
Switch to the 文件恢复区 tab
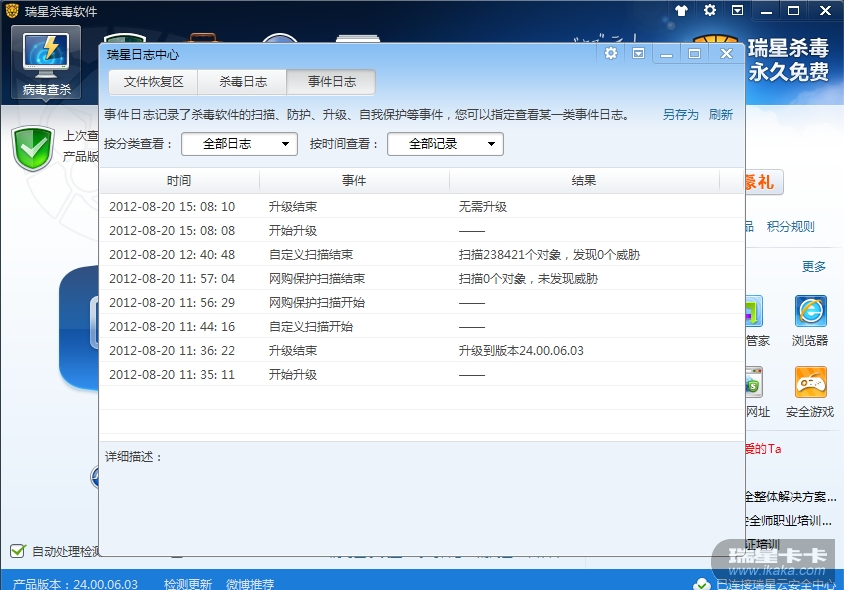153,82
